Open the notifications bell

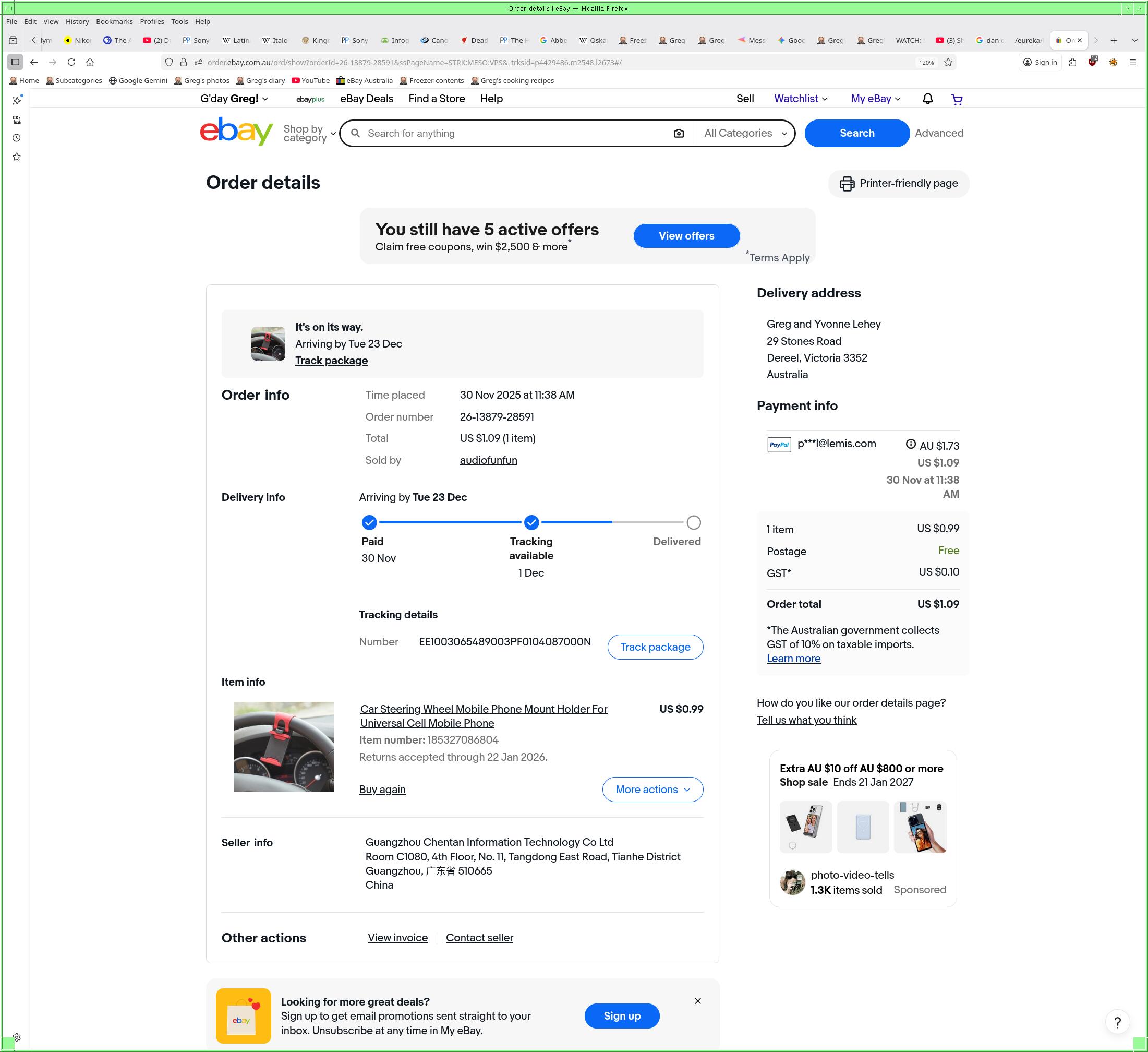[927, 99]
